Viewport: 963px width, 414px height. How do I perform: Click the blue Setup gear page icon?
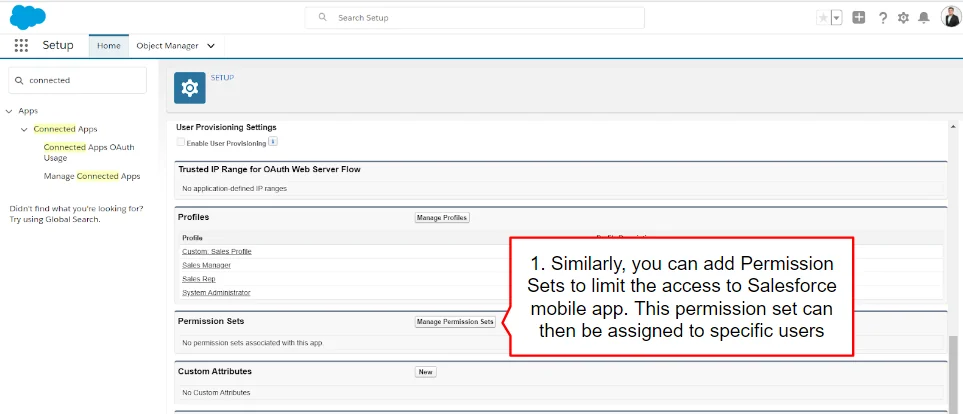coord(190,88)
